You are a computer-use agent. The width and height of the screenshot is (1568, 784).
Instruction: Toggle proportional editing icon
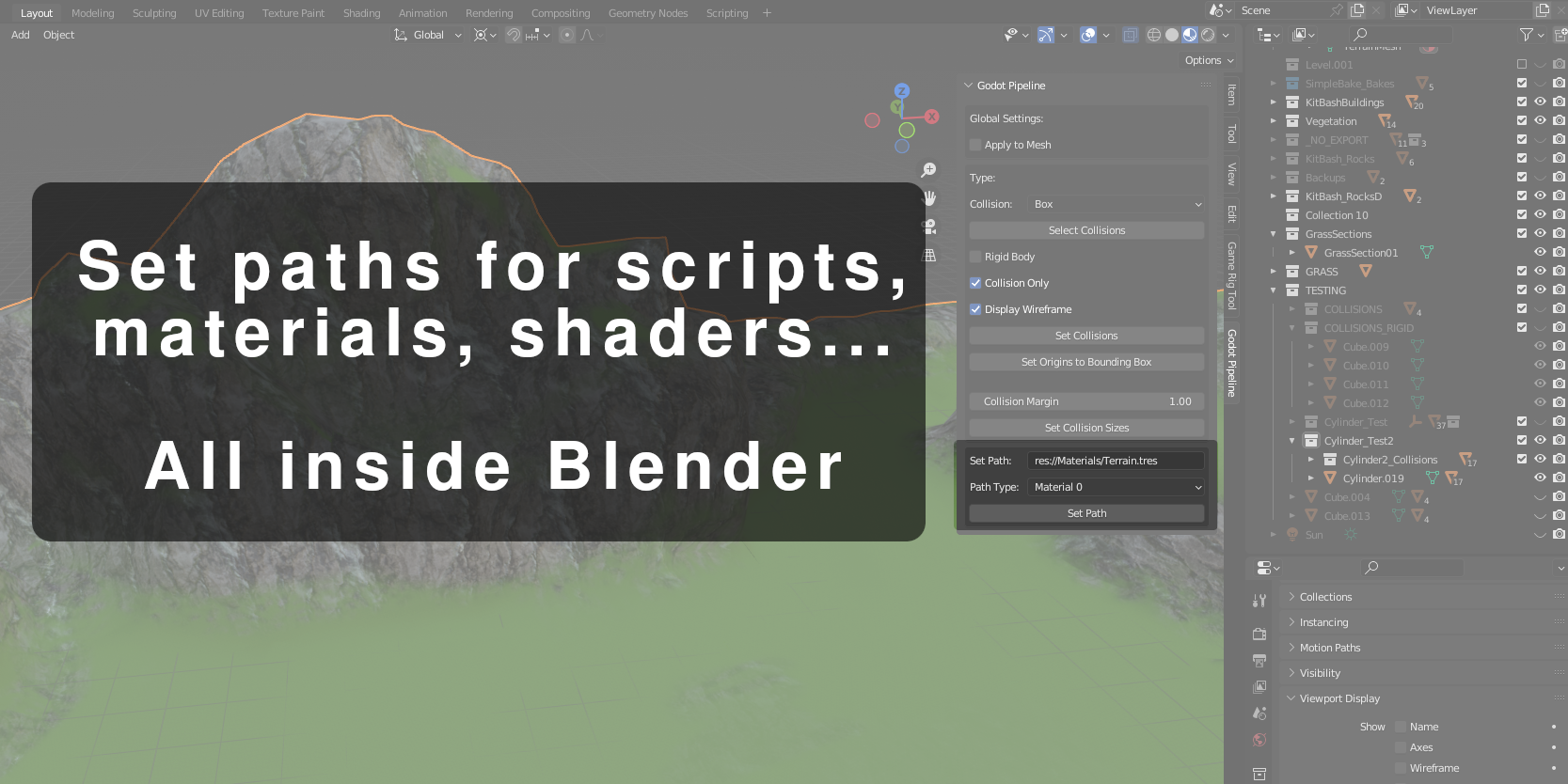(x=567, y=35)
